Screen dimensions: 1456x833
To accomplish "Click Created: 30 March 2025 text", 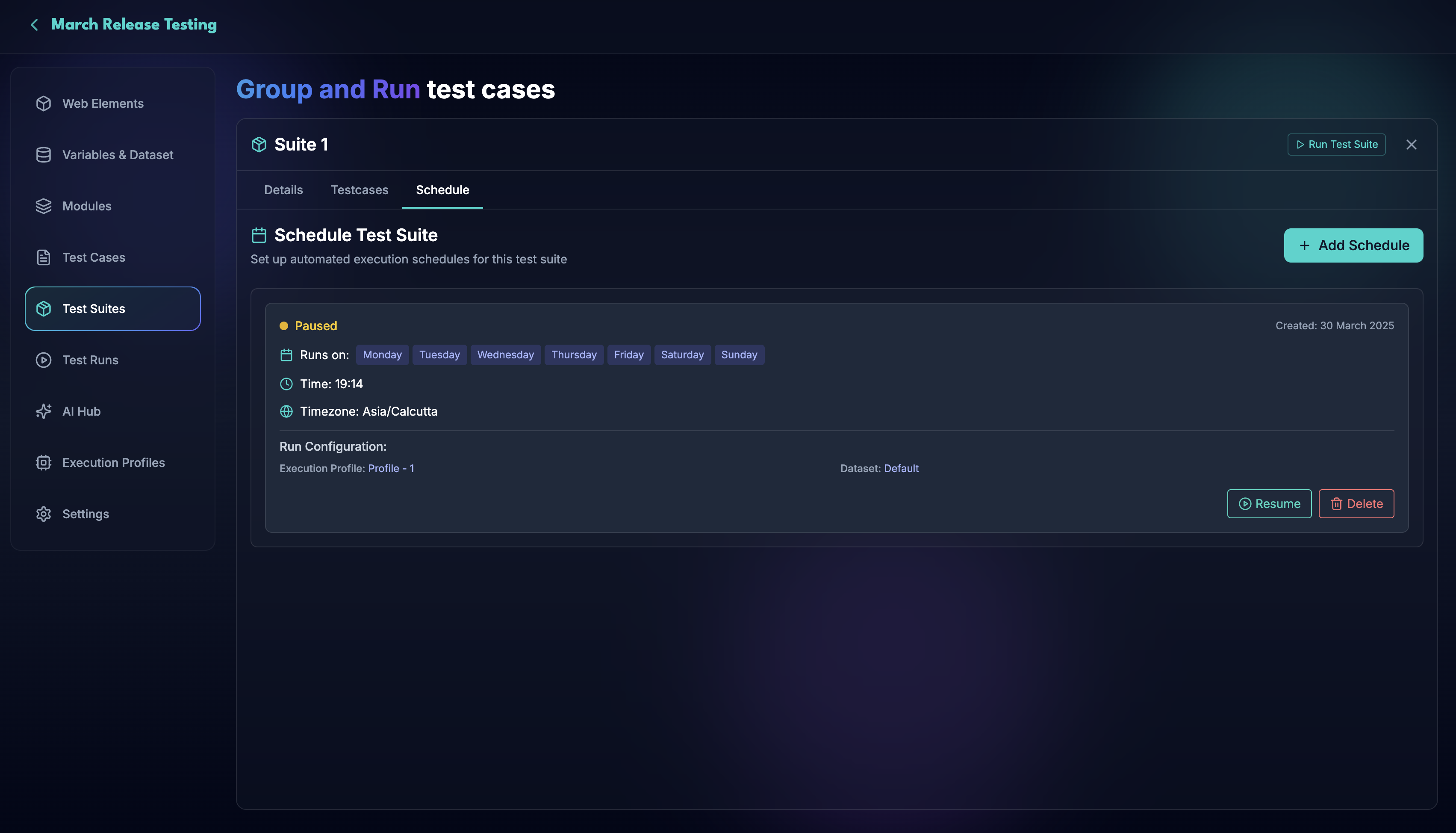I will (x=1335, y=326).
